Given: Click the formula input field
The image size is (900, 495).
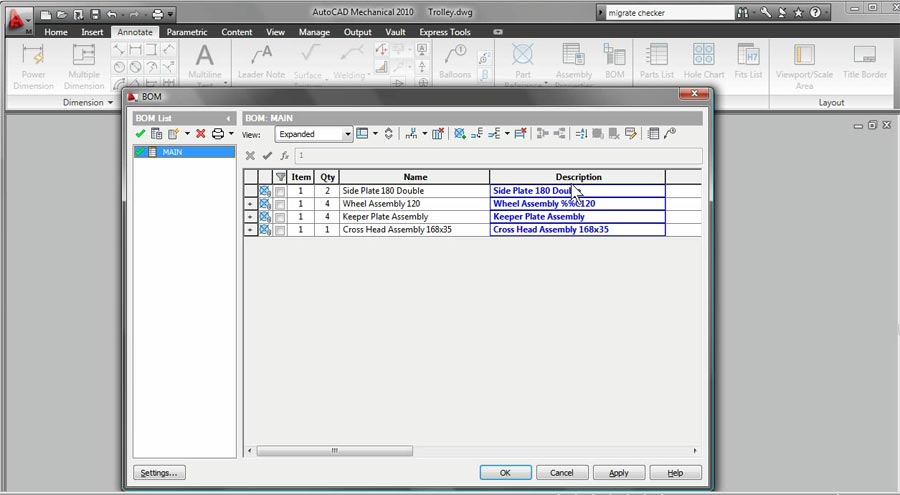Looking at the screenshot, I should [498, 156].
